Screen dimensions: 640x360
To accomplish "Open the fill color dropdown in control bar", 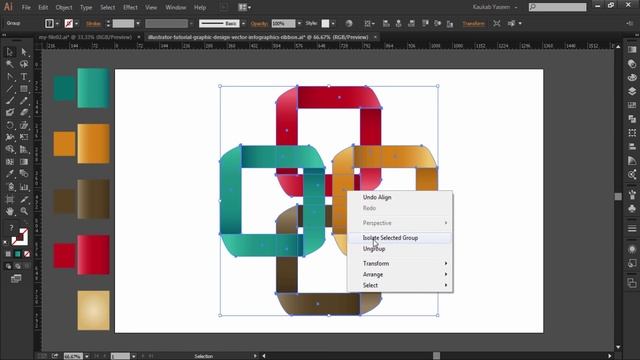I will coord(57,24).
